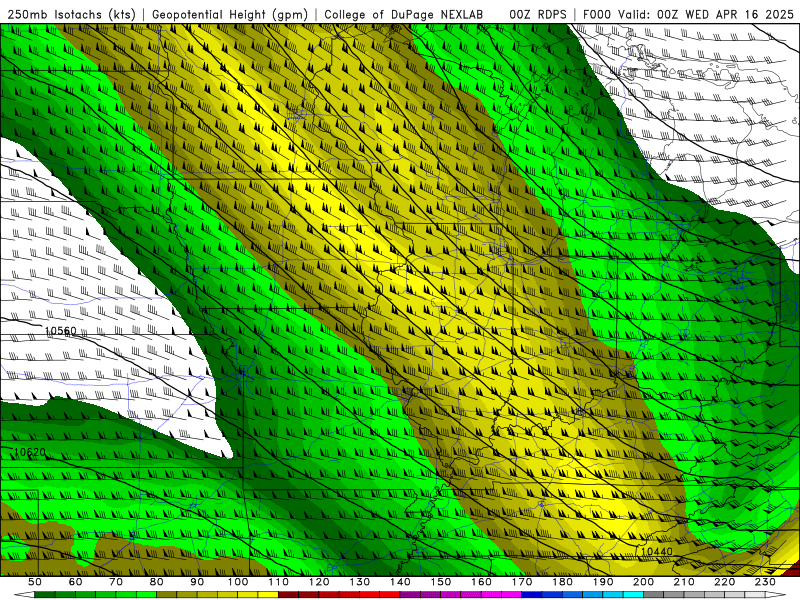Click the 130 kts color scale label

(x=360, y=582)
